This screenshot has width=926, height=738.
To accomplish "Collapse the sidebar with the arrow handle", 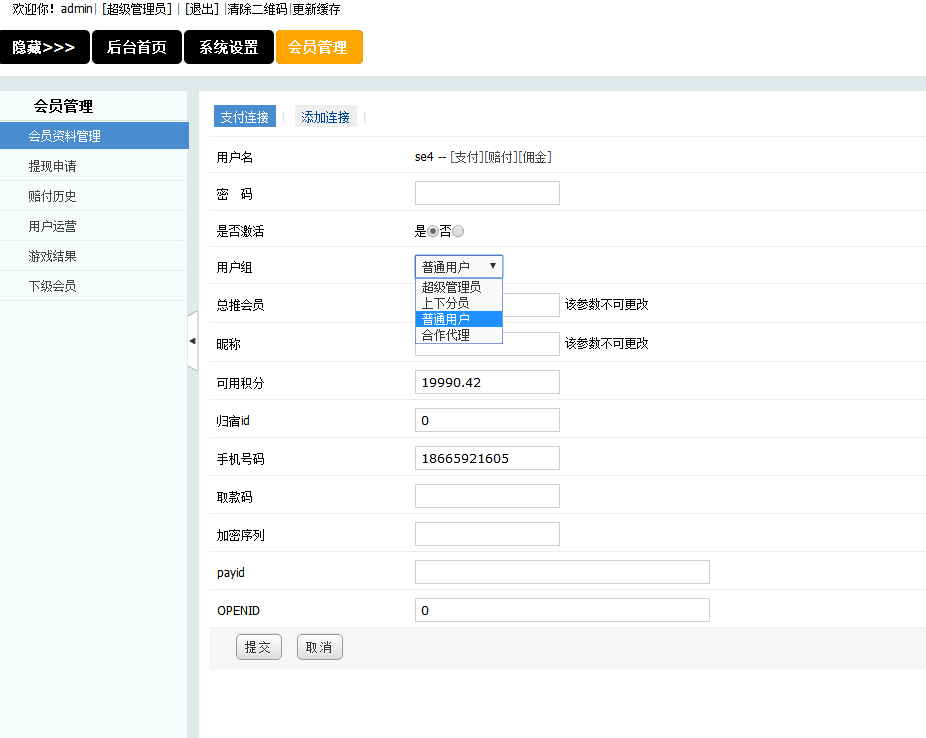I will [193, 340].
